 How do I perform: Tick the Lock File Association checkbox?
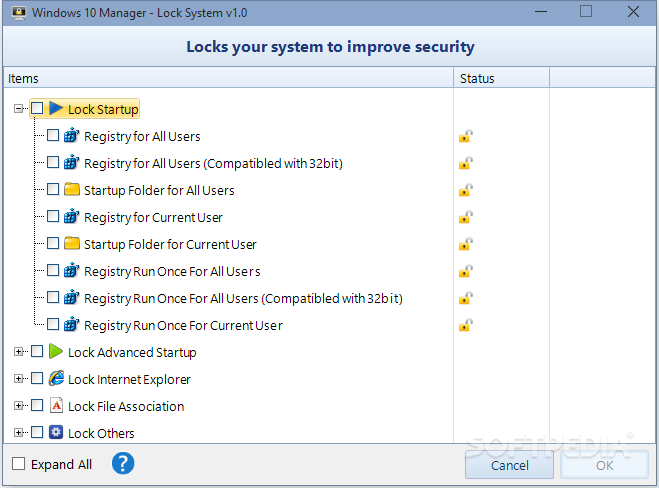point(37,405)
